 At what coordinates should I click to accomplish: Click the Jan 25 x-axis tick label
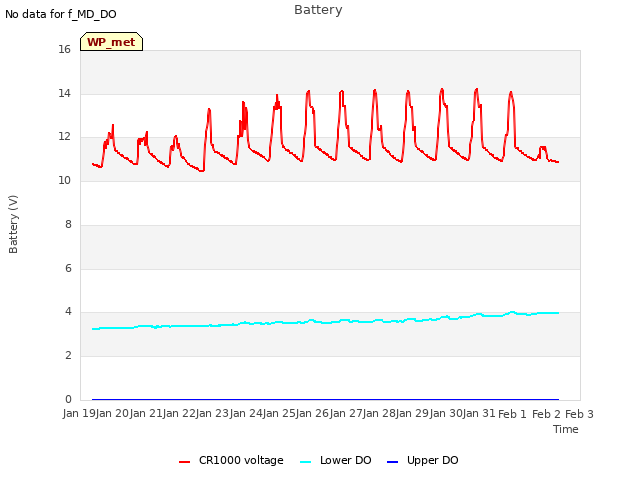click(280, 413)
